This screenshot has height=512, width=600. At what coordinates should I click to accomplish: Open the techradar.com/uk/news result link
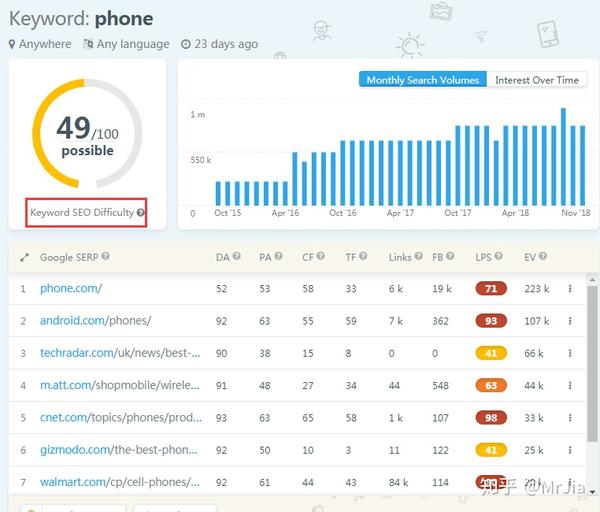coord(120,353)
